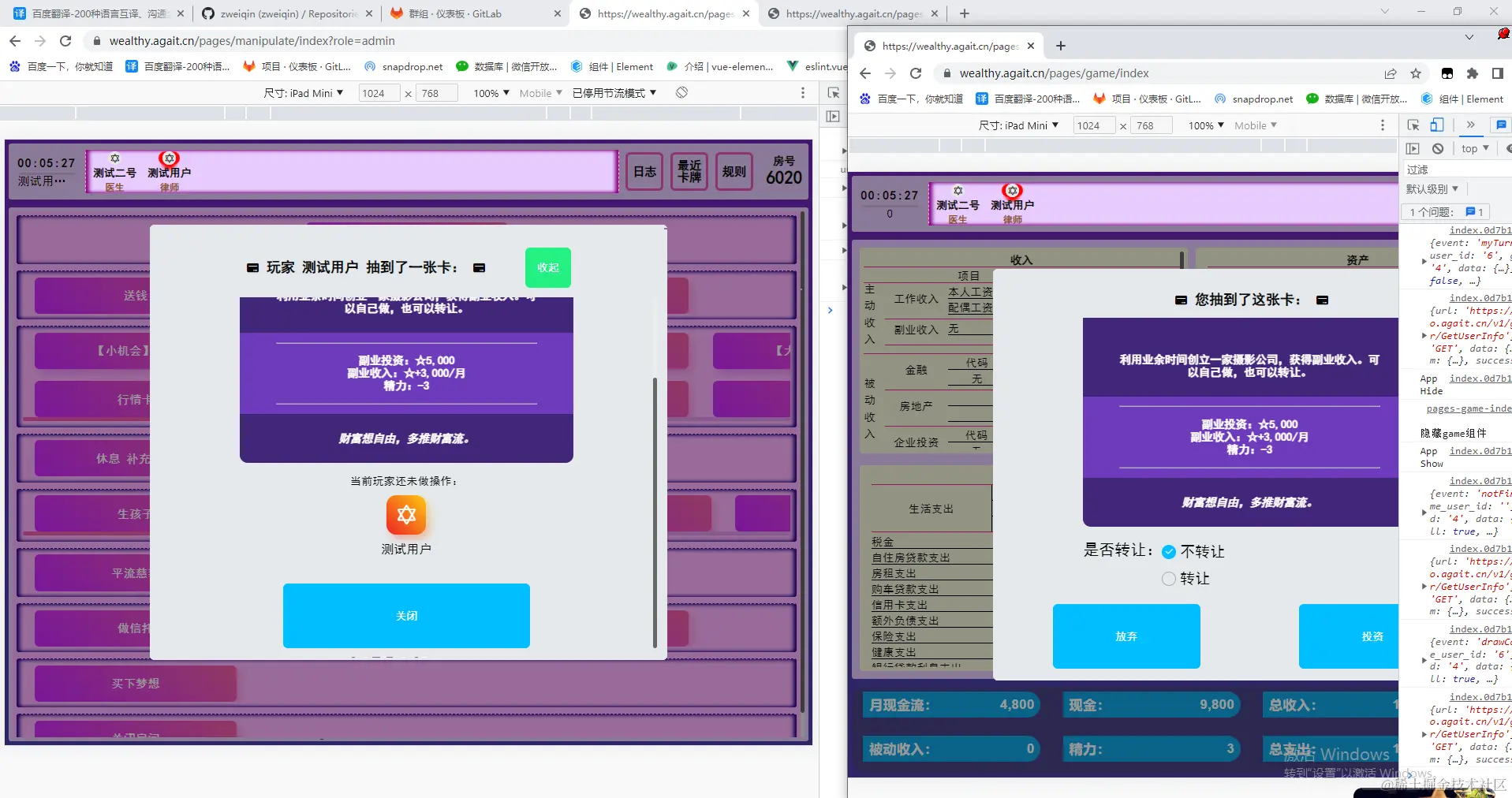Reload the manipulate admin page
Viewport: 1512px width, 798px height.
[x=65, y=41]
